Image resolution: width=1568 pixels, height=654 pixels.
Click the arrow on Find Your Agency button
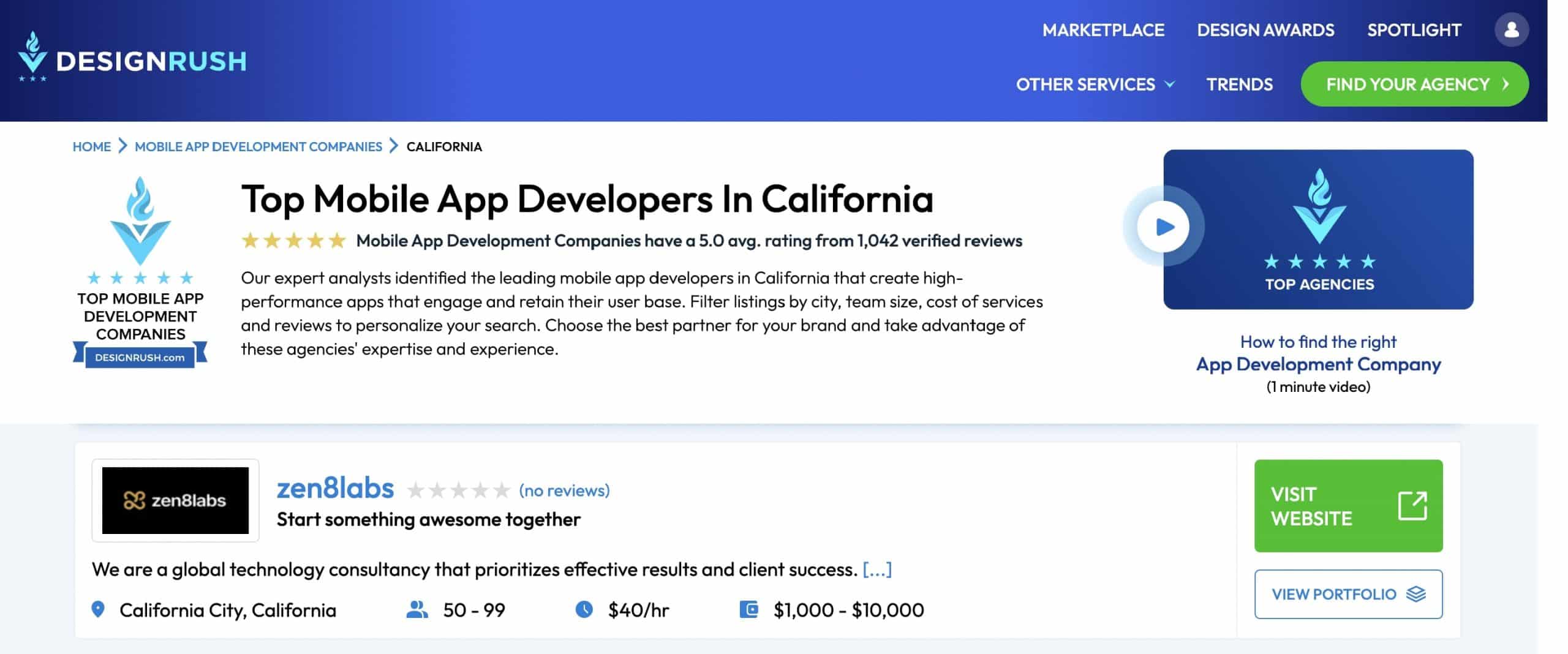click(x=1506, y=84)
